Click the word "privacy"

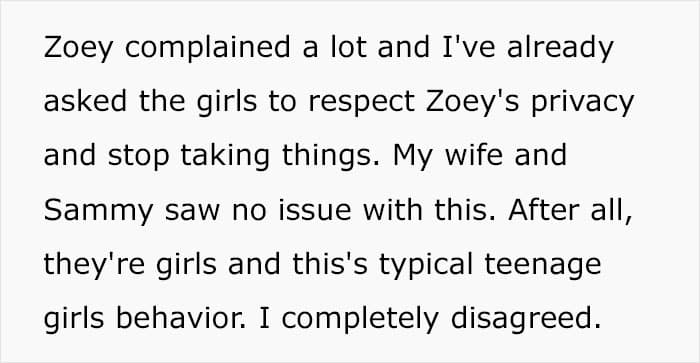pyautogui.click(x=583, y=103)
